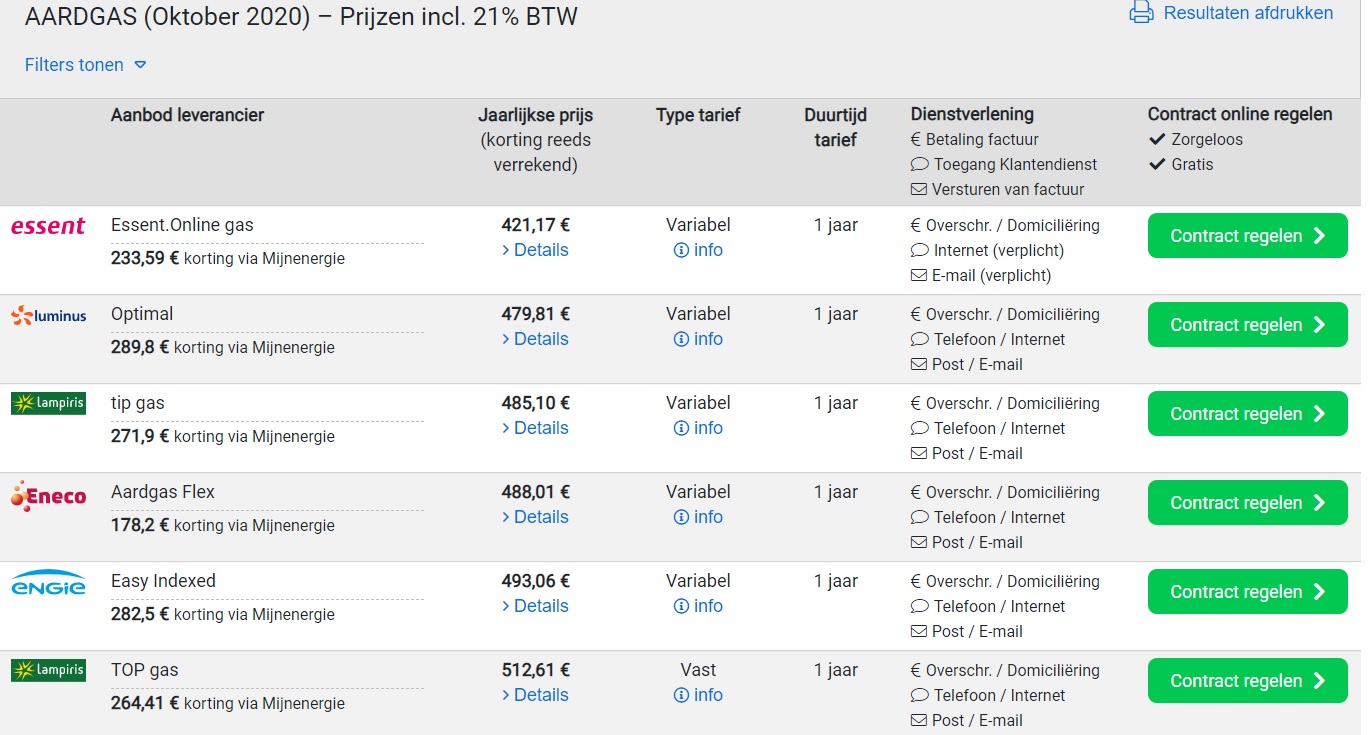This screenshot has width=1372, height=735.
Task: Click the Essent supplier logo
Action: 48,226
